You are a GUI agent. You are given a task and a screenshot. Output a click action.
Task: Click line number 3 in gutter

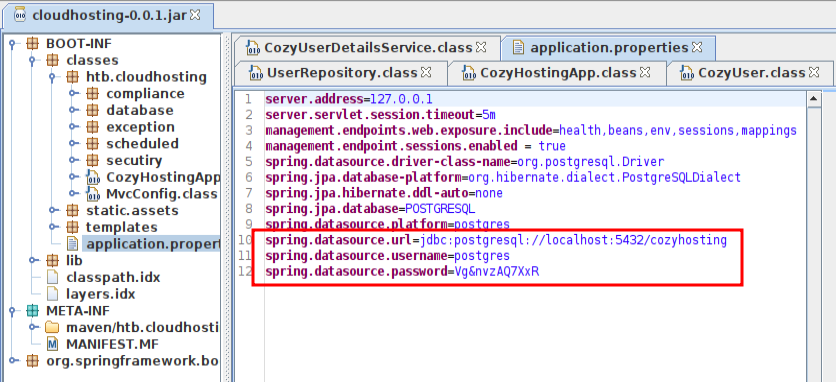click(249, 130)
